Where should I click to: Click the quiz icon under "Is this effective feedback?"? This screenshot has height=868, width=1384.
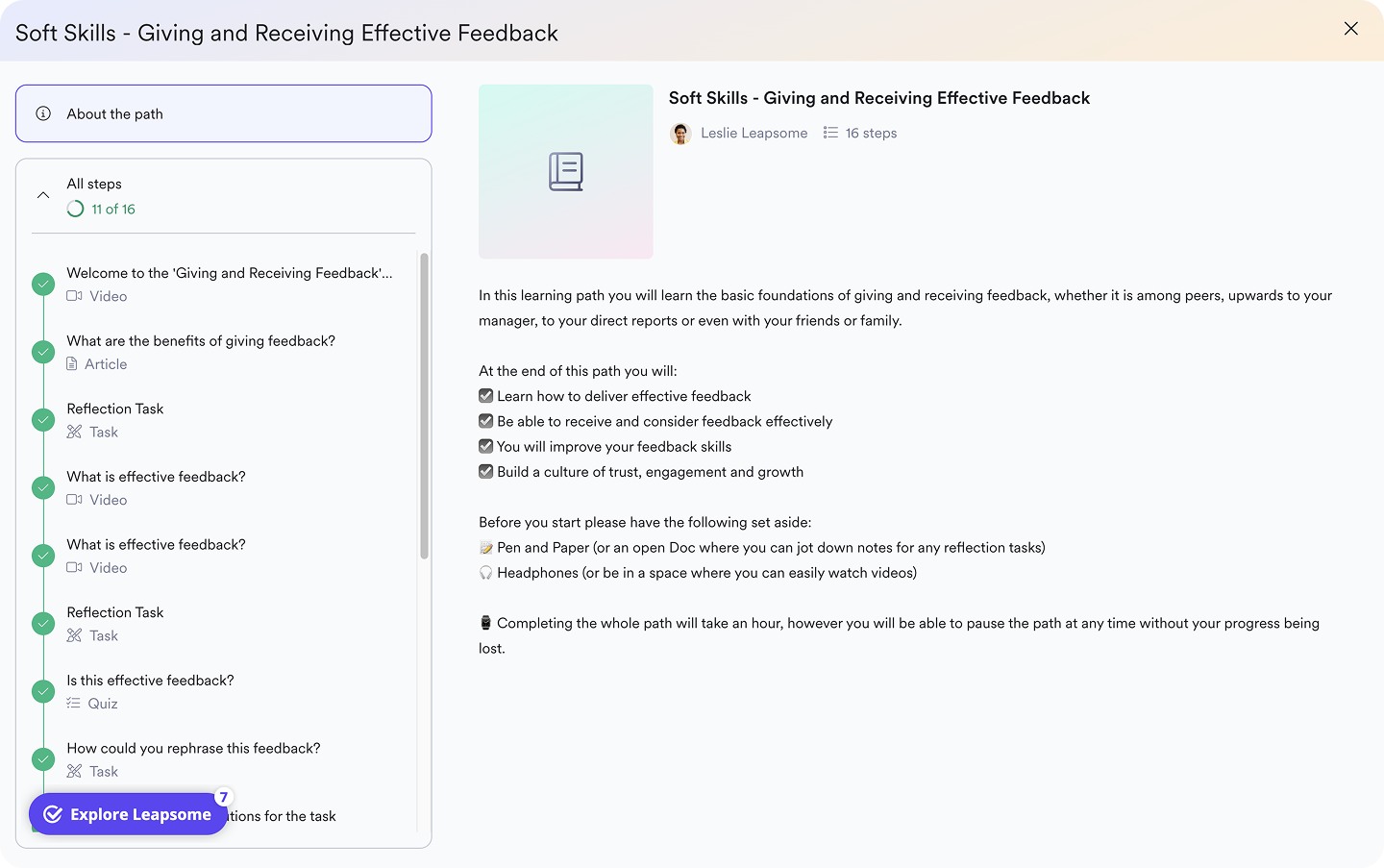[74, 704]
